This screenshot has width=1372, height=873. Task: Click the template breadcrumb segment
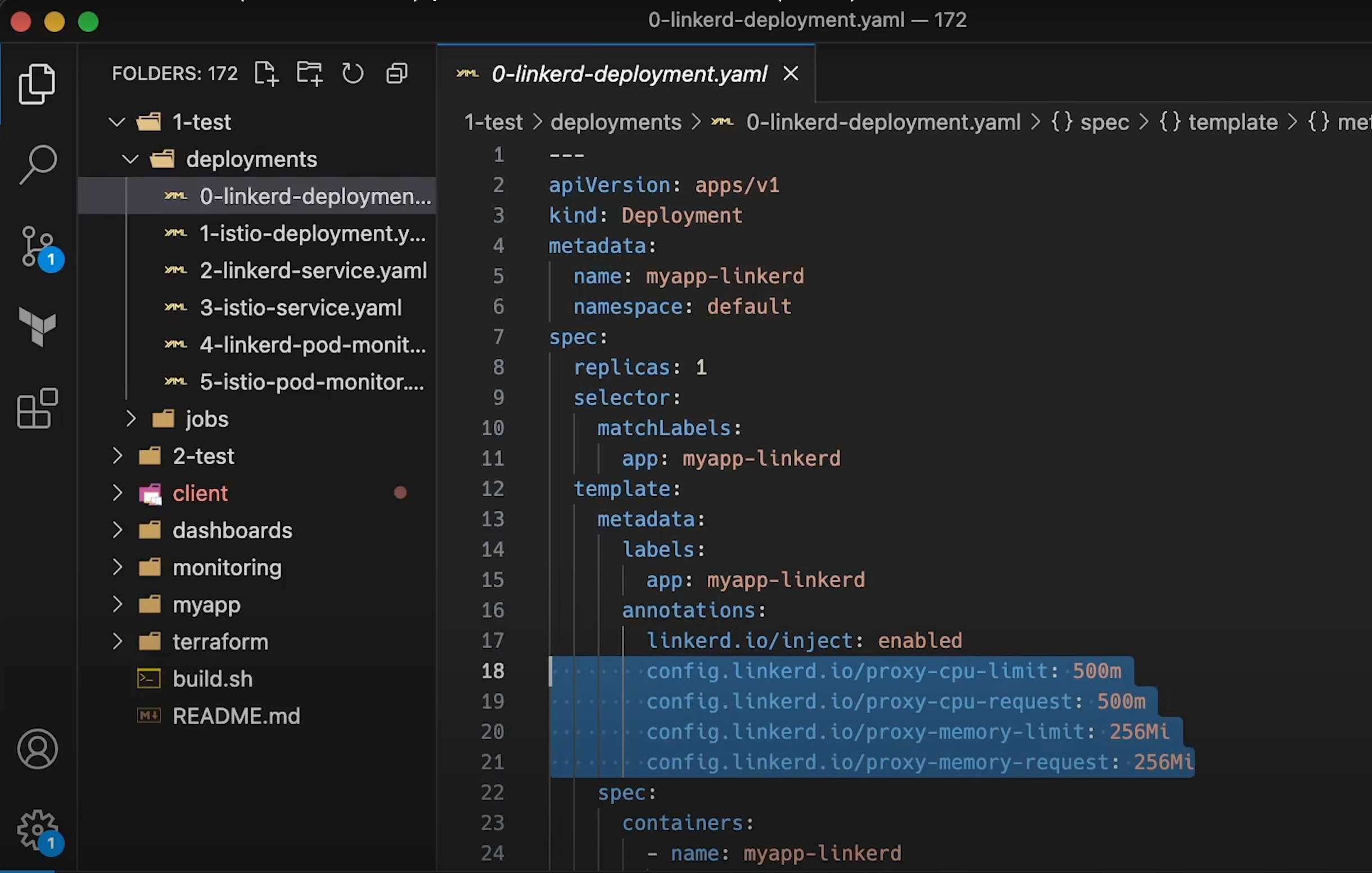[x=1232, y=122]
